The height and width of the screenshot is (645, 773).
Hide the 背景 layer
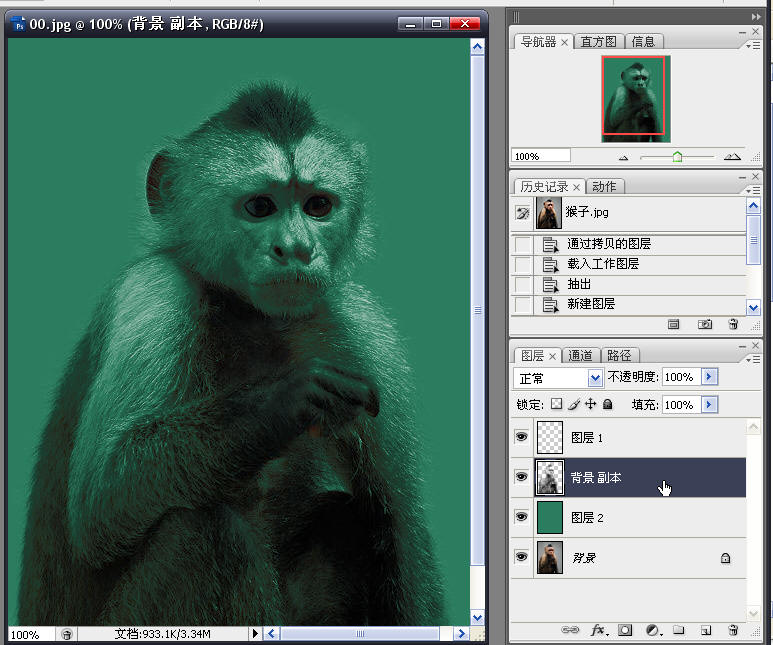tap(522, 557)
